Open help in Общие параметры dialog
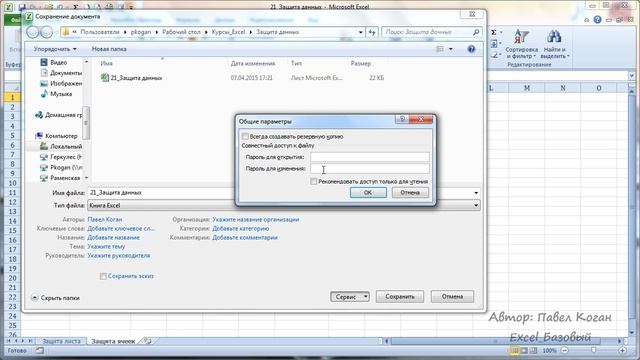The width and height of the screenshot is (640, 360). (402, 119)
